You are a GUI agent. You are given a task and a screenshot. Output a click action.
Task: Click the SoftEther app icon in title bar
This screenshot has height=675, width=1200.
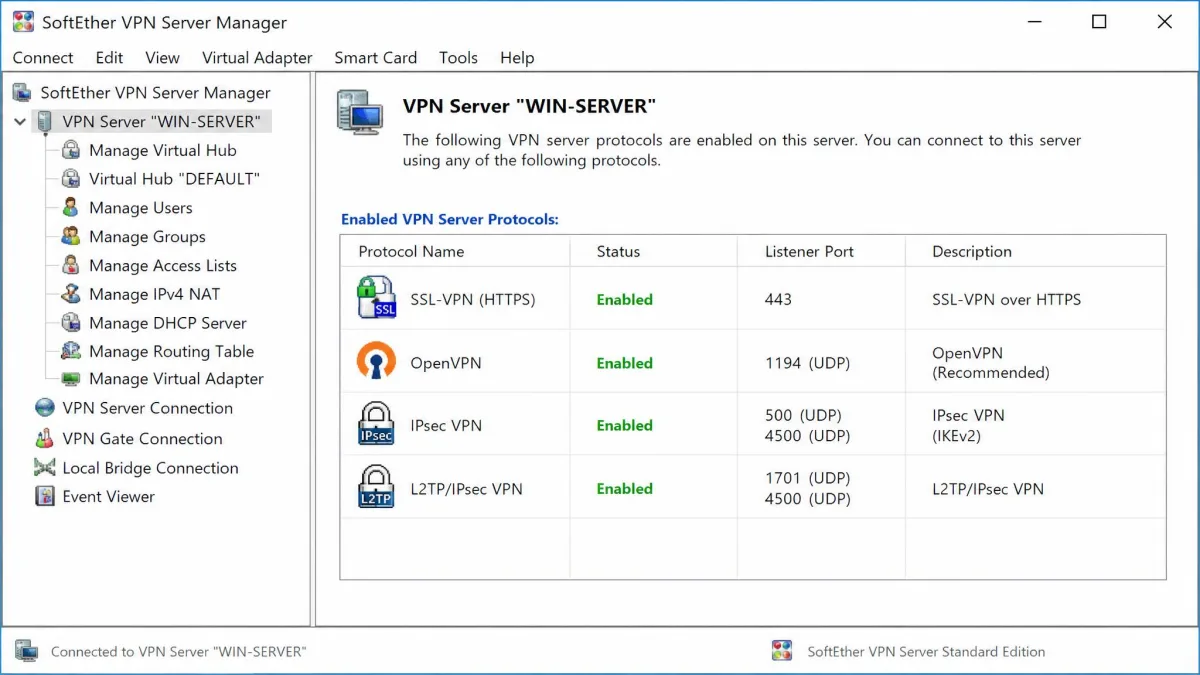(22, 22)
